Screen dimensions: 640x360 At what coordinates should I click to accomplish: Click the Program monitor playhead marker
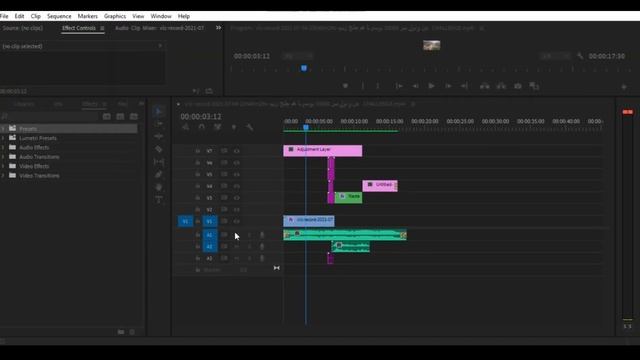click(x=304, y=68)
